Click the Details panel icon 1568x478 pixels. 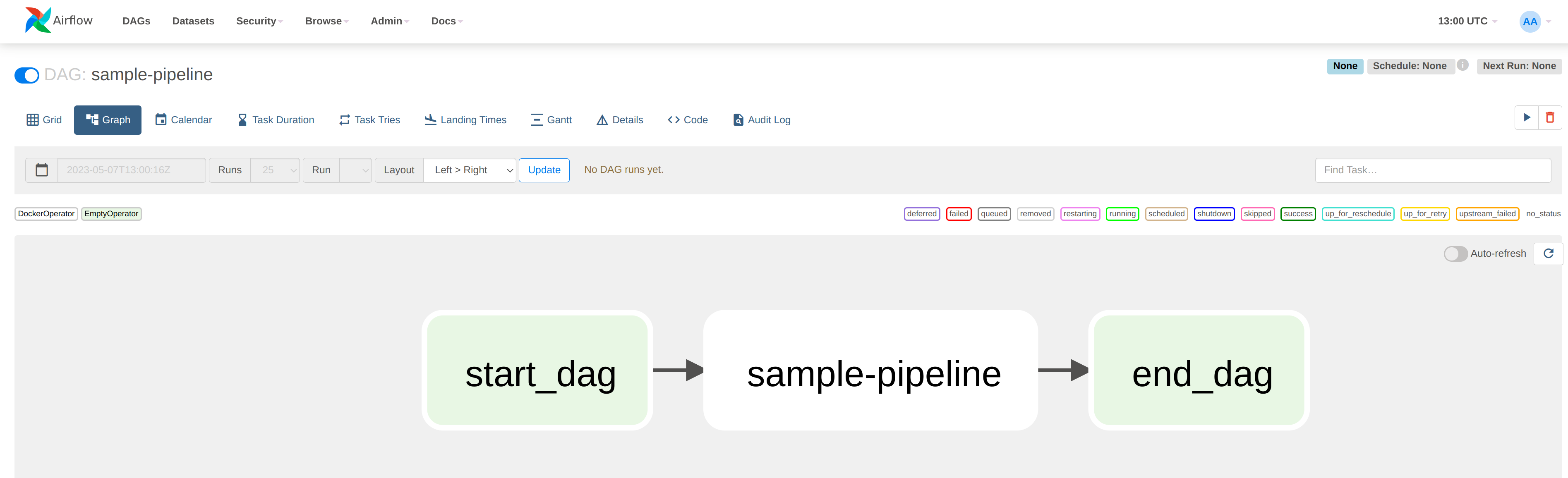click(x=601, y=119)
